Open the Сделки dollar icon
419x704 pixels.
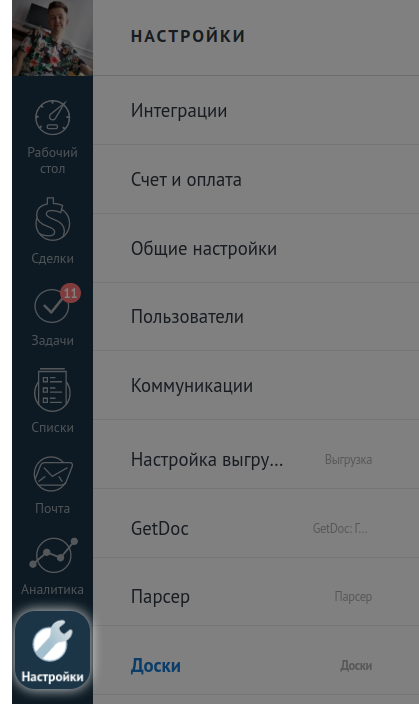coord(53,220)
